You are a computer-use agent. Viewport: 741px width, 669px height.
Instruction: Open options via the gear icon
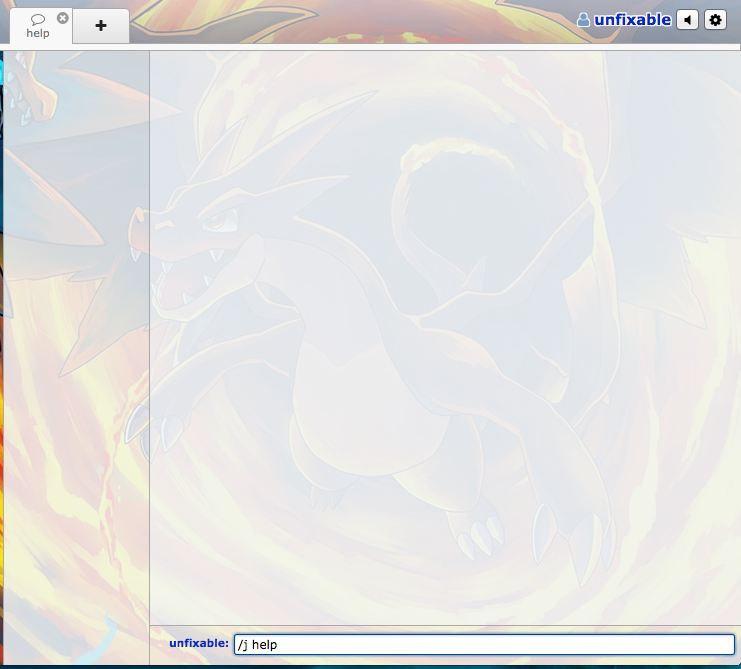tap(715, 20)
